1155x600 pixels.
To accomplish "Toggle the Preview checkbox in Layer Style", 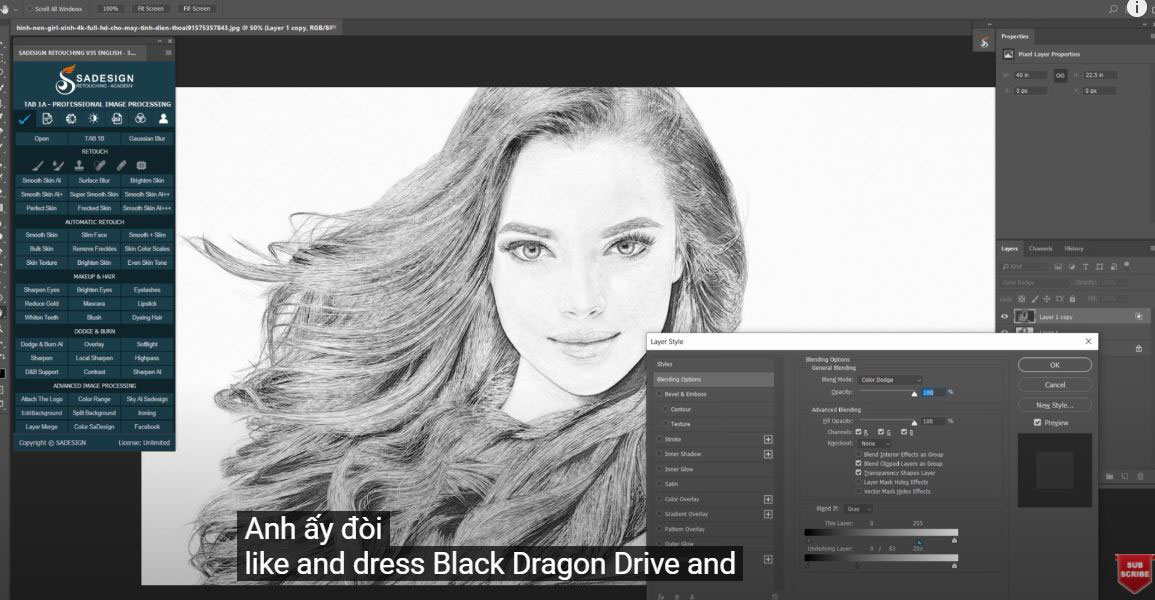I will [x=1037, y=423].
